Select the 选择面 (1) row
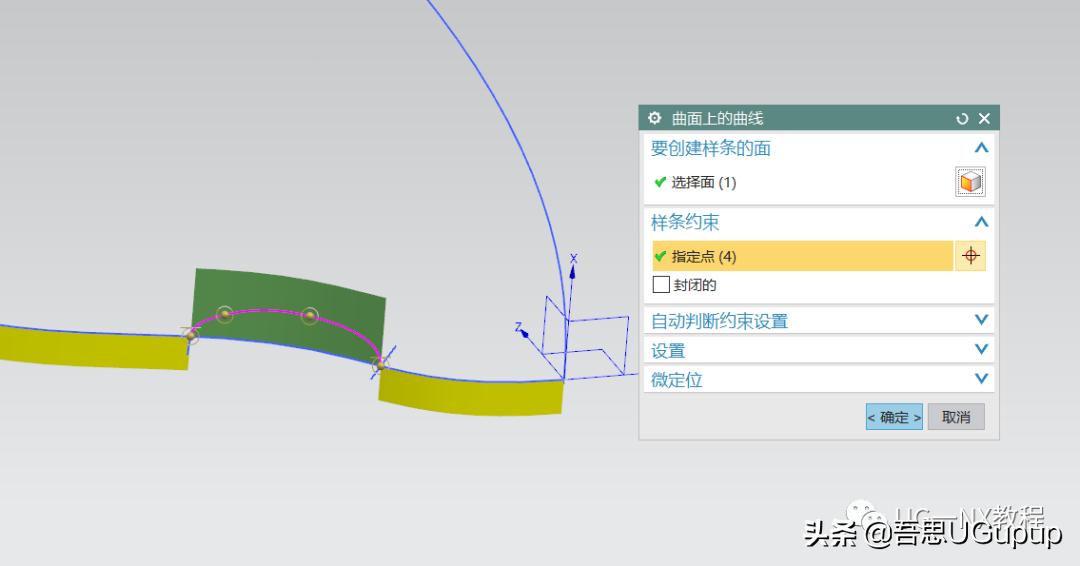The width and height of the screenshot is (1080, 566). point(802,182)
